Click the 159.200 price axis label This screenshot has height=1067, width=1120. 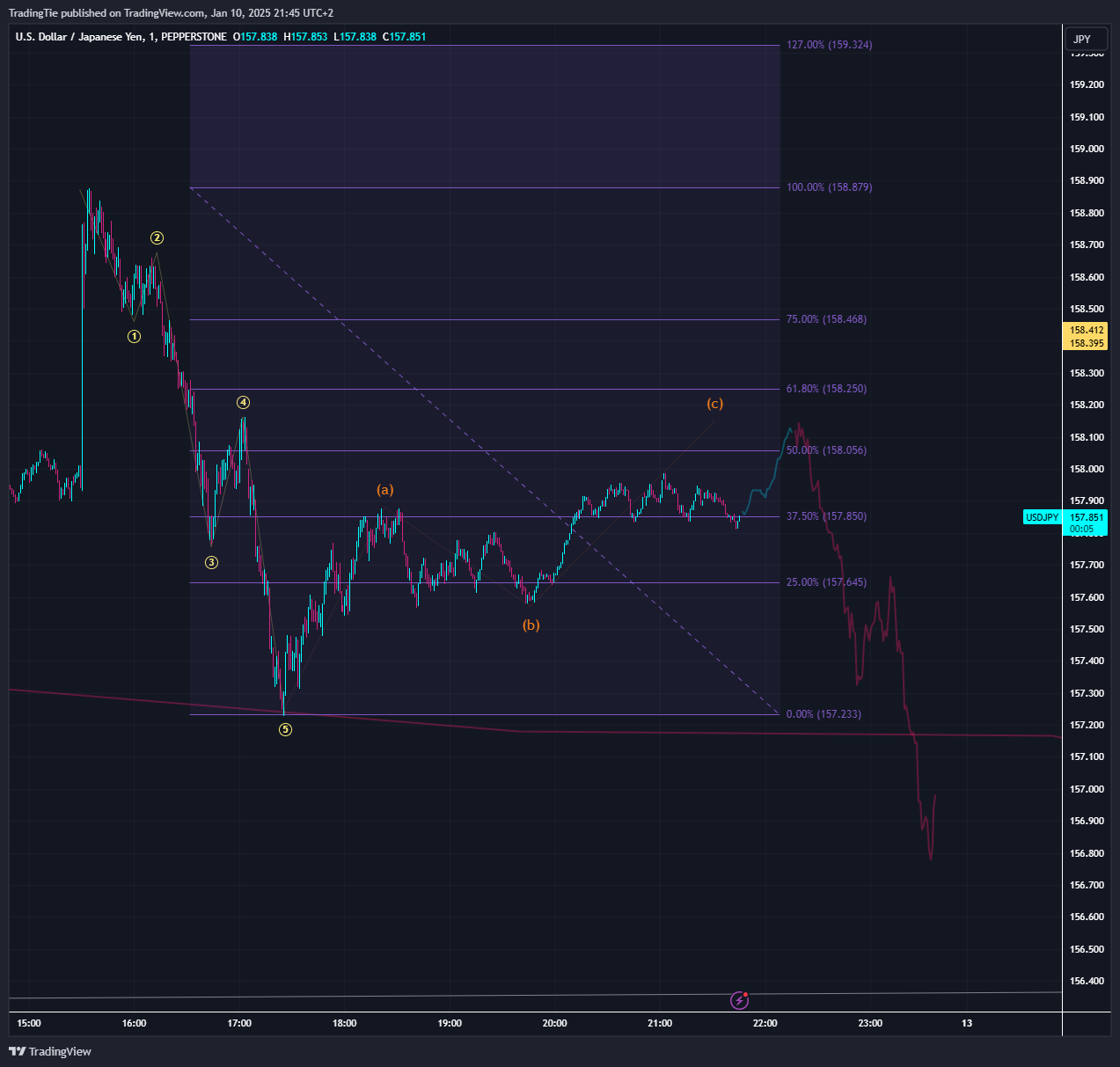1087,85
